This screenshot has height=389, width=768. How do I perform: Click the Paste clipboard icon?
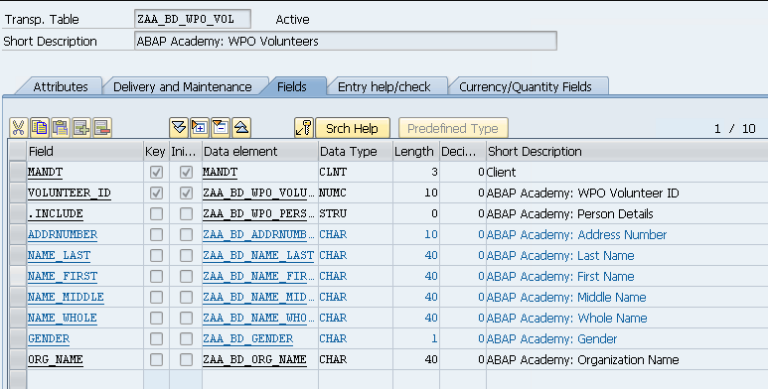[61, 128]
